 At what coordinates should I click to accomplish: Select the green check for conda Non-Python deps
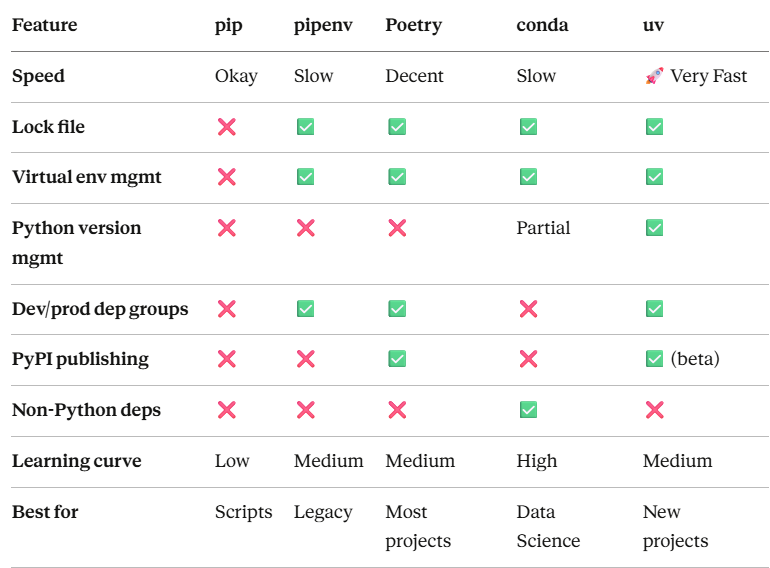pyautogui.click(x=528, y=409)
